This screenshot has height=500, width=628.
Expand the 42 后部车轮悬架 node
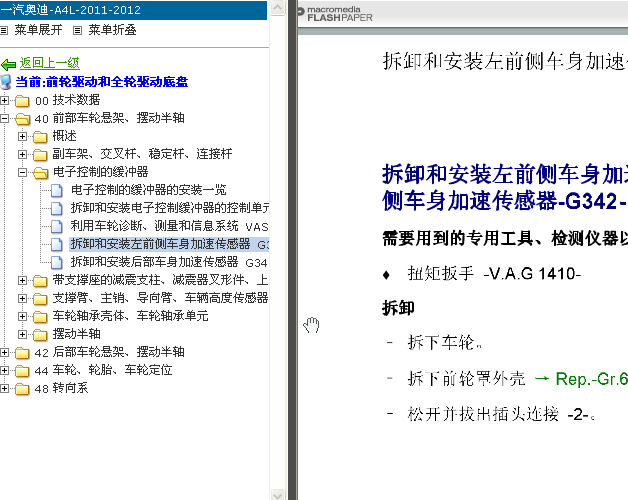[x=4, y=353]
